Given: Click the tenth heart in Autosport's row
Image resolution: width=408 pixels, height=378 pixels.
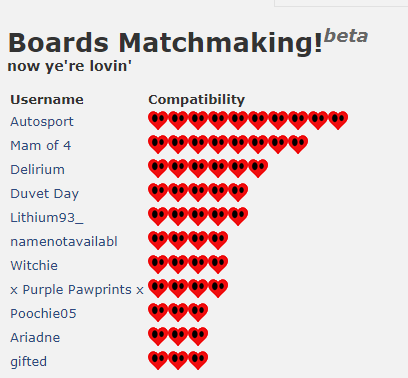Looking at the screenshot, I should pos(338,120).
